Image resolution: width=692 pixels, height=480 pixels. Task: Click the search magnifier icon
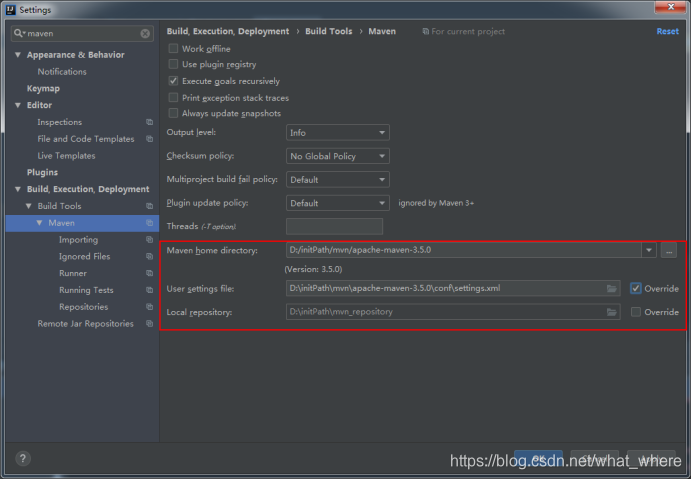click(x=18, y=33)
